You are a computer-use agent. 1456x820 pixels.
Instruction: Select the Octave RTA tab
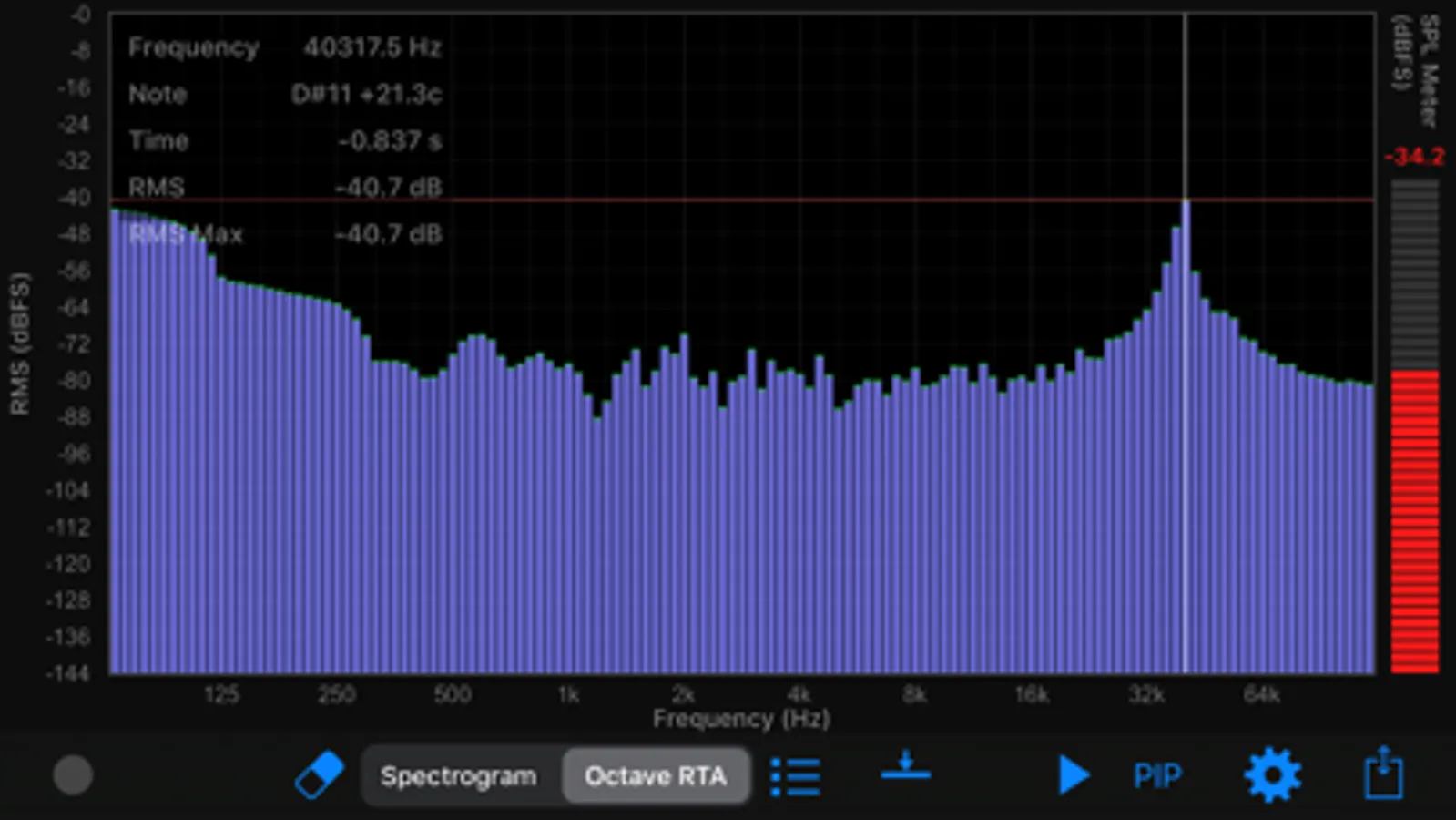coord(656,776)
